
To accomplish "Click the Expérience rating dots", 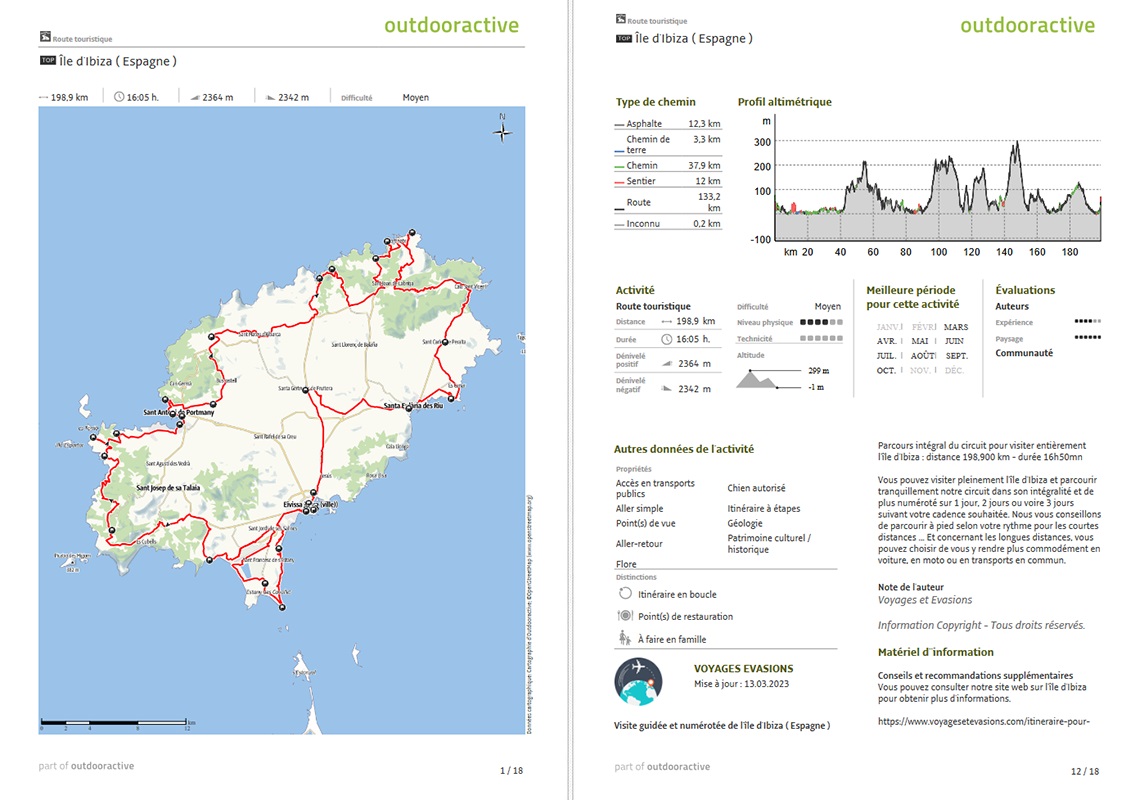I will [x=1088, y=321].
